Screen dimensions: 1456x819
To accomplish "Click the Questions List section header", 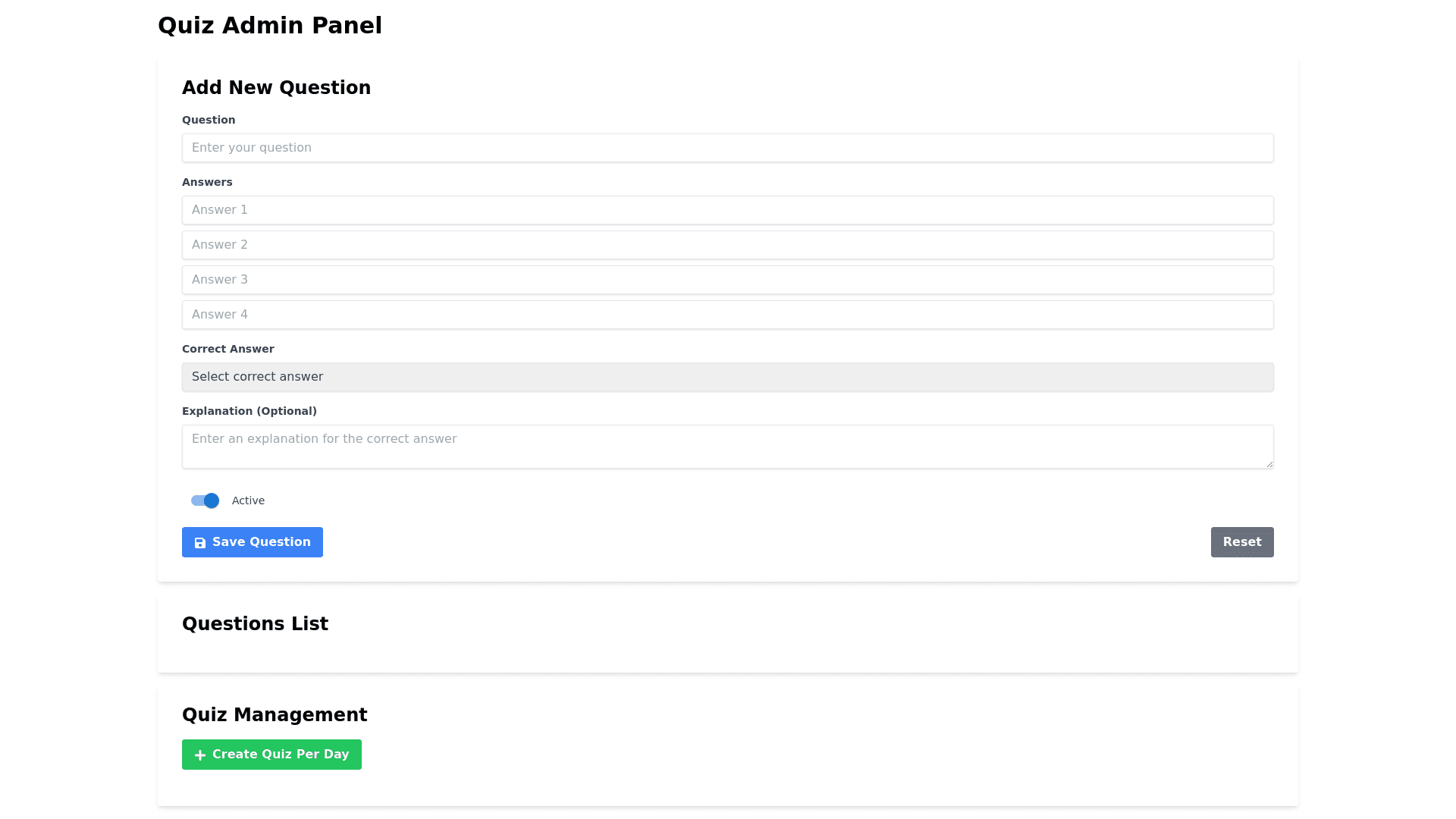I will coord(255,624).
